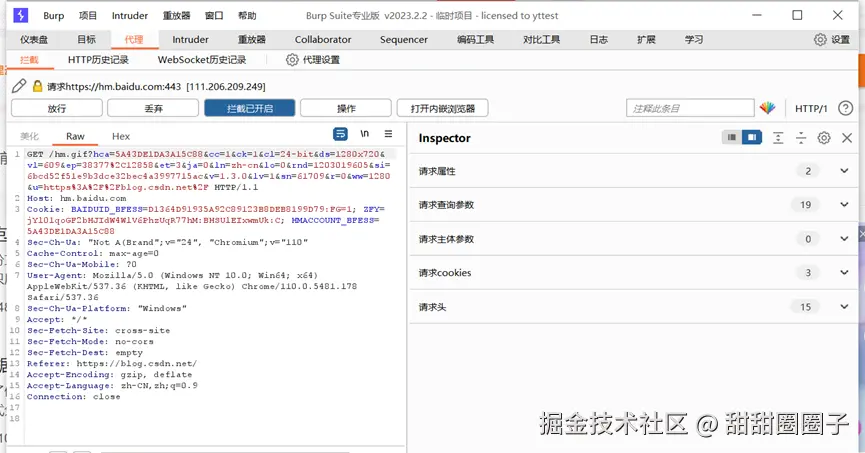865x453 pixels.
Task: Expand the 请求cookies section
Action: [x=634, y=273]
